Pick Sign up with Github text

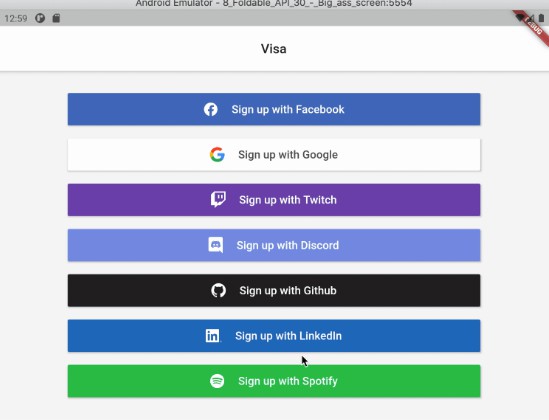pos(288,290)
